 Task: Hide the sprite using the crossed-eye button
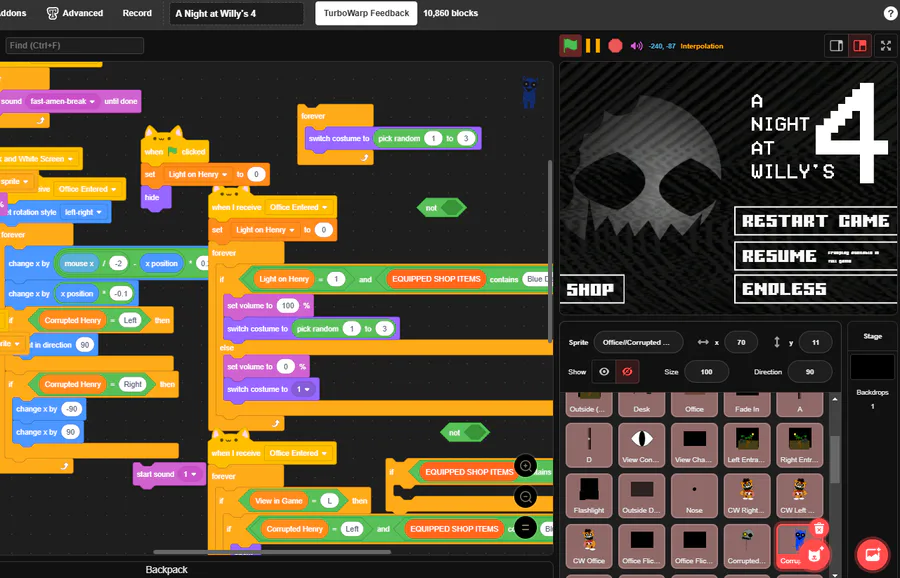[x=627, y=371]
